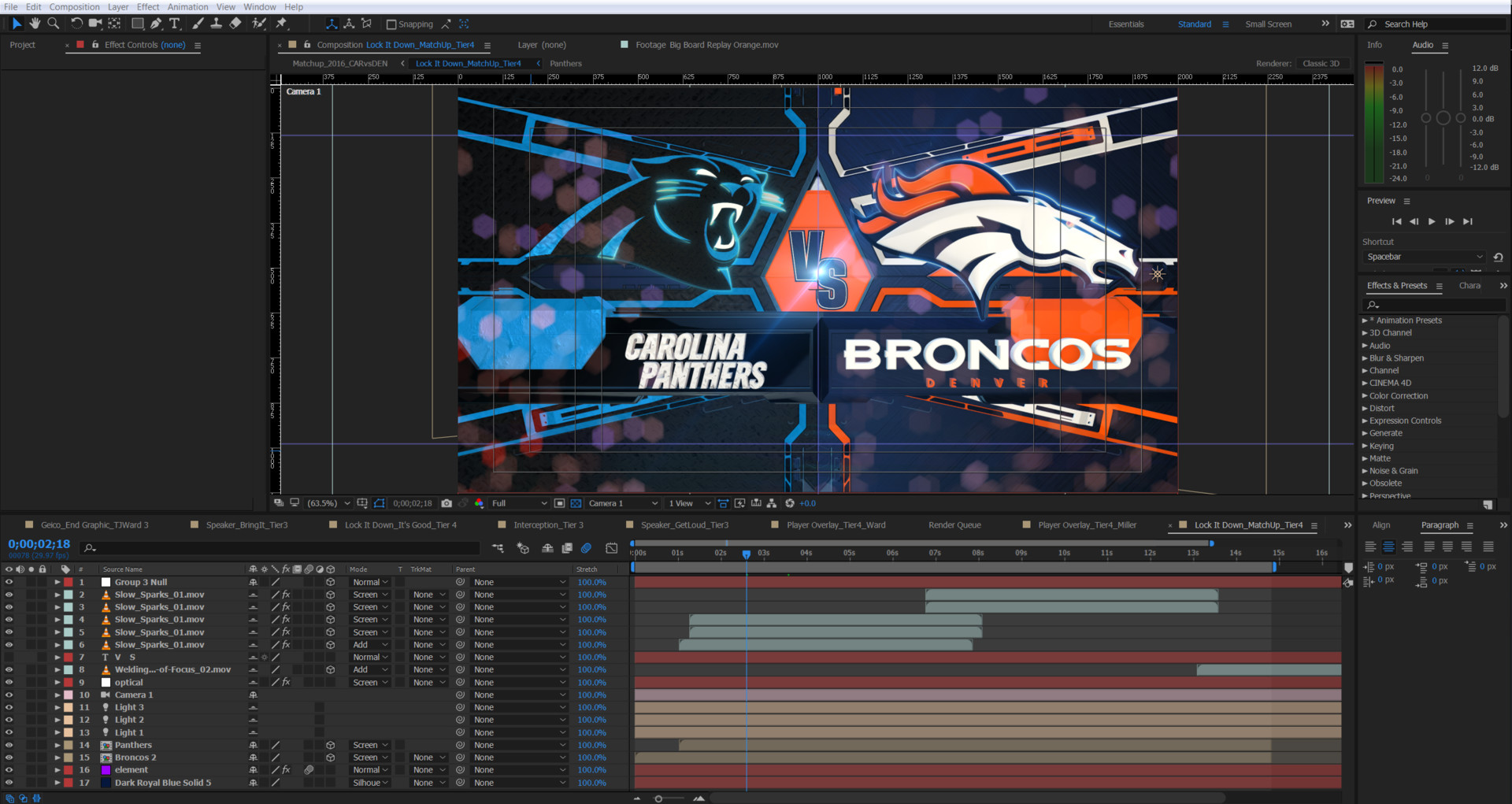Viewport: 1512px width, 804px height.
Task: Switch to the Render Queue tab
Action: point(954,525)
